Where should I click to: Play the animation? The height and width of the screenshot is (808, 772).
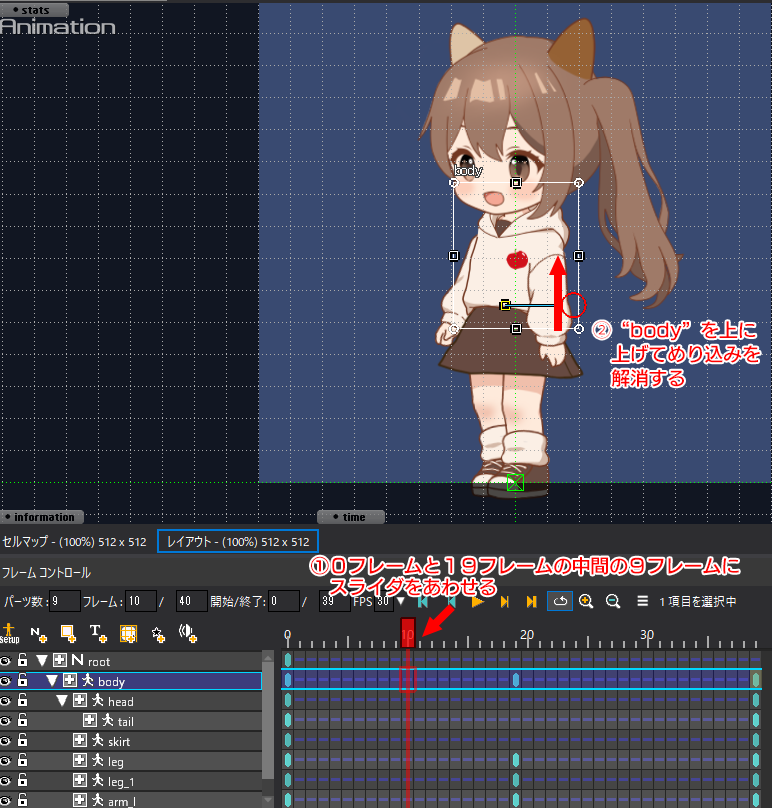coord(478,601)
